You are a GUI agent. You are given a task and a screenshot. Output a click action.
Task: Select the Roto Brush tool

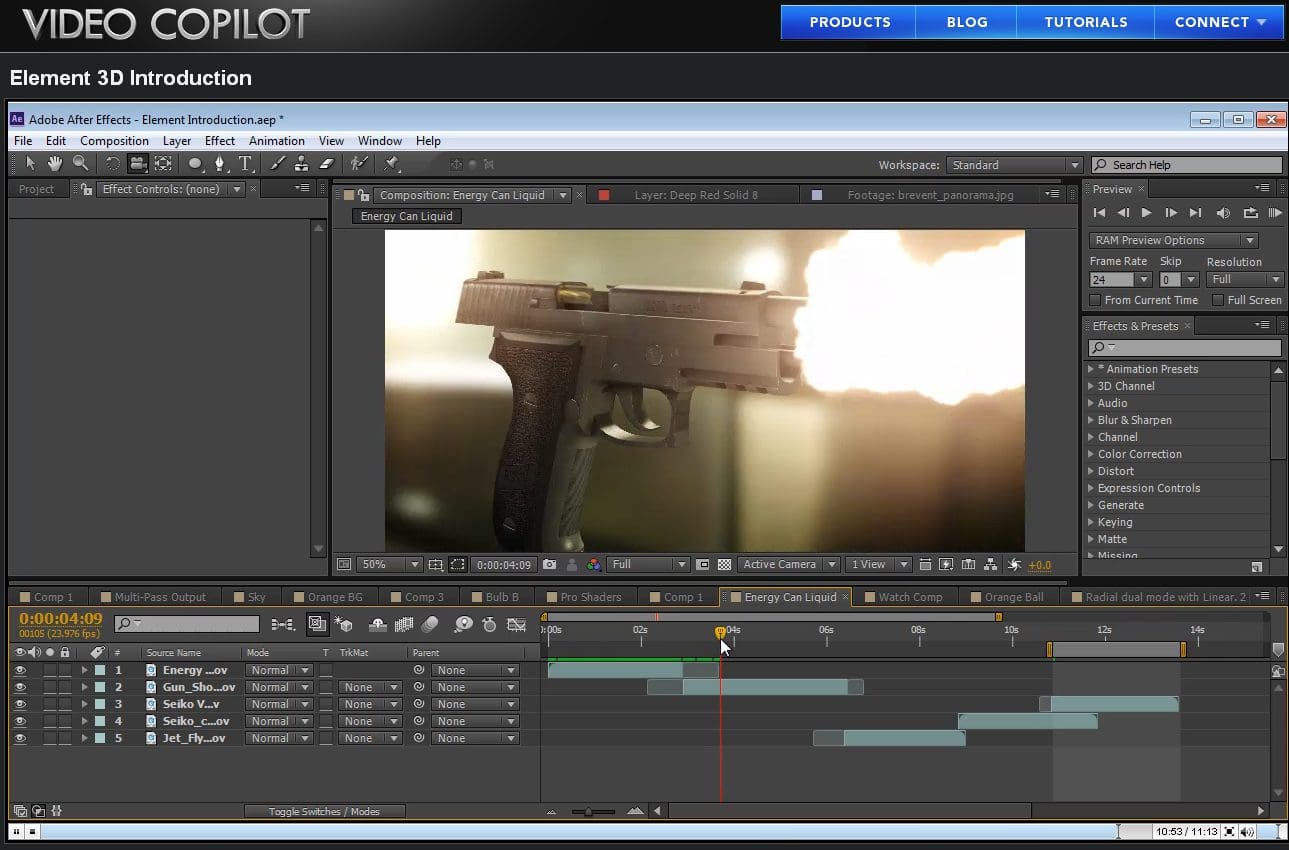(x=359, y=163)
